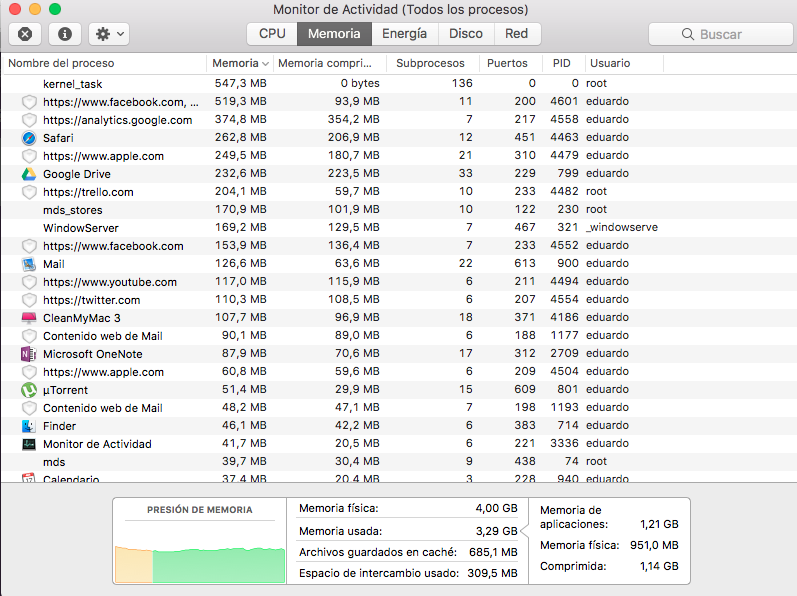Select the Red tab
797x596 pixels.
pyautogui.click(x=517, y=34)
